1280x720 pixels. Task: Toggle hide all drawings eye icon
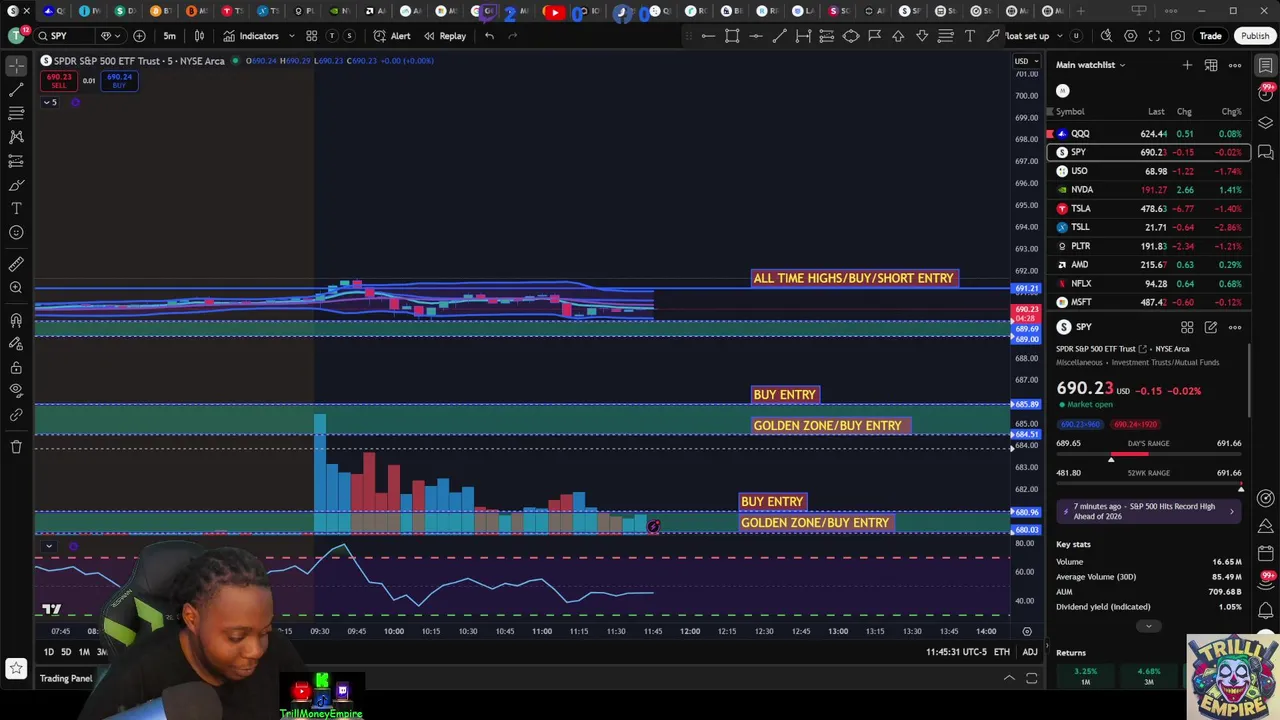click(16, 390)
